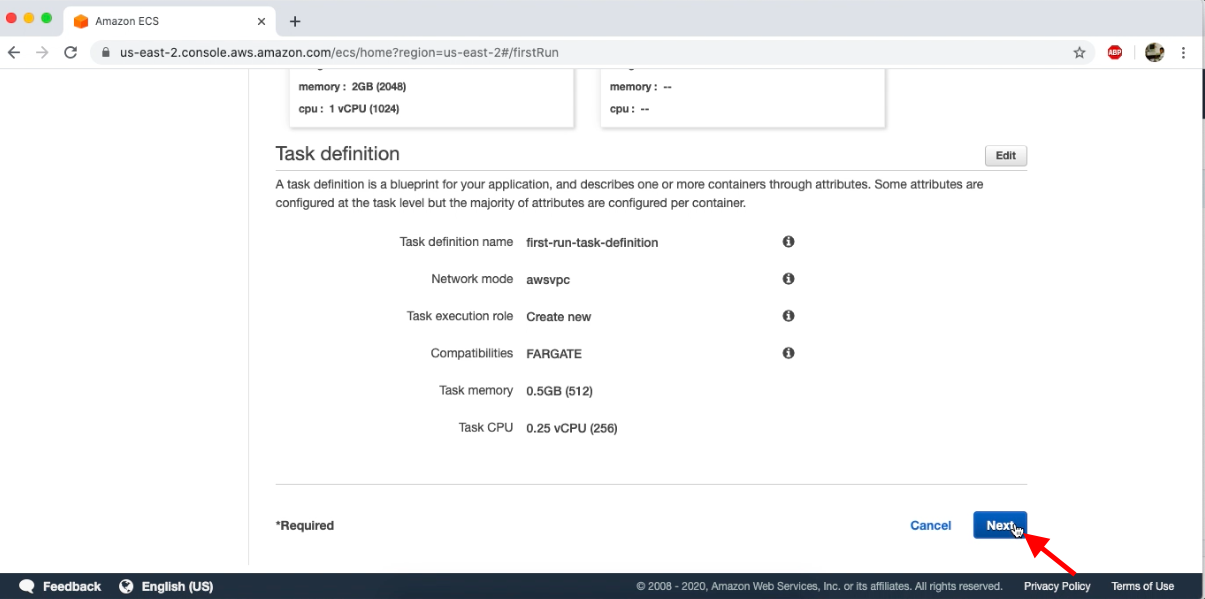Open the tooltip icon beside Network mode

(x=788, y=279)
